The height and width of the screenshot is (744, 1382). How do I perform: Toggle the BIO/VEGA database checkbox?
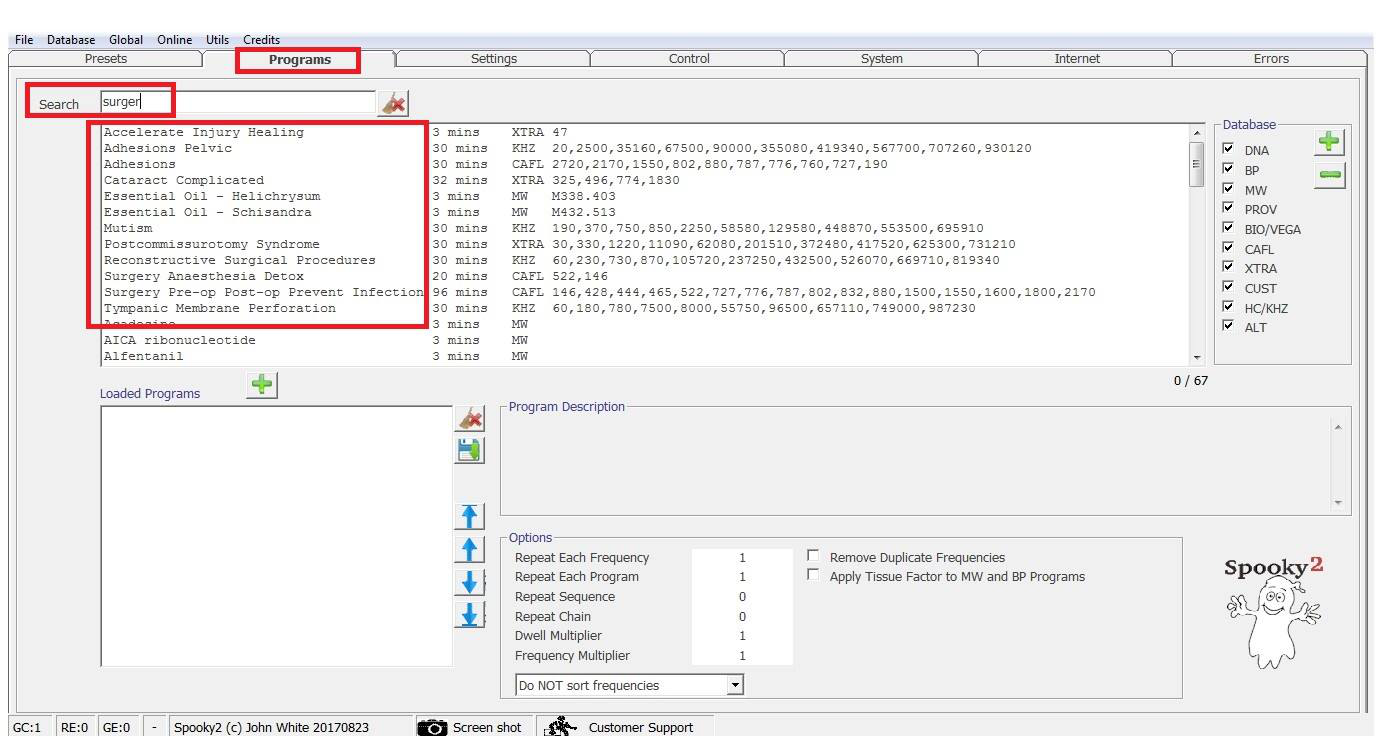[1229, 227]
